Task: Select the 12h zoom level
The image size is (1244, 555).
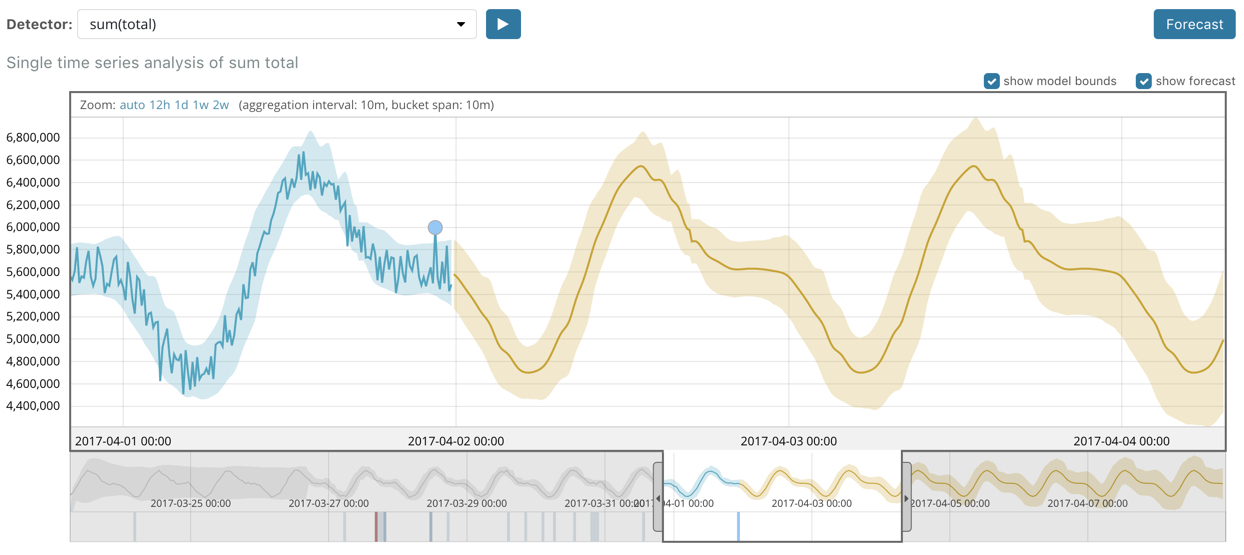Action: 159,105
